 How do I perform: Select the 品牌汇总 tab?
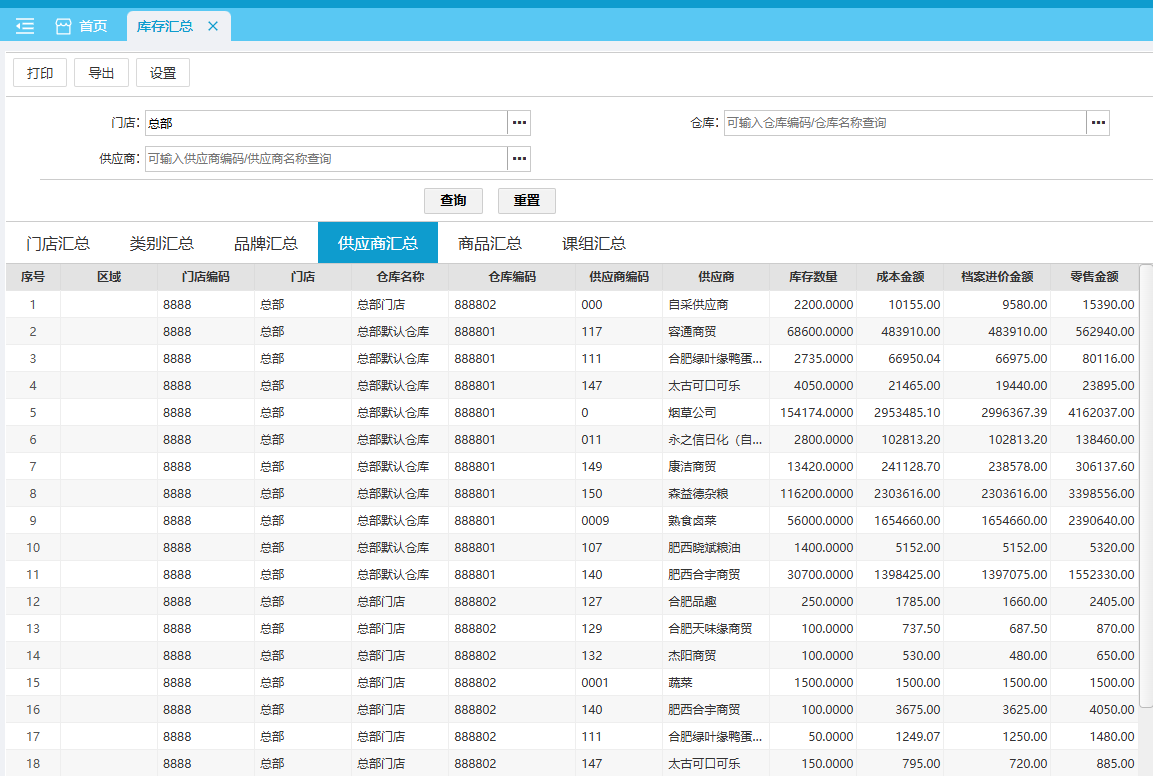click(266, 243)
